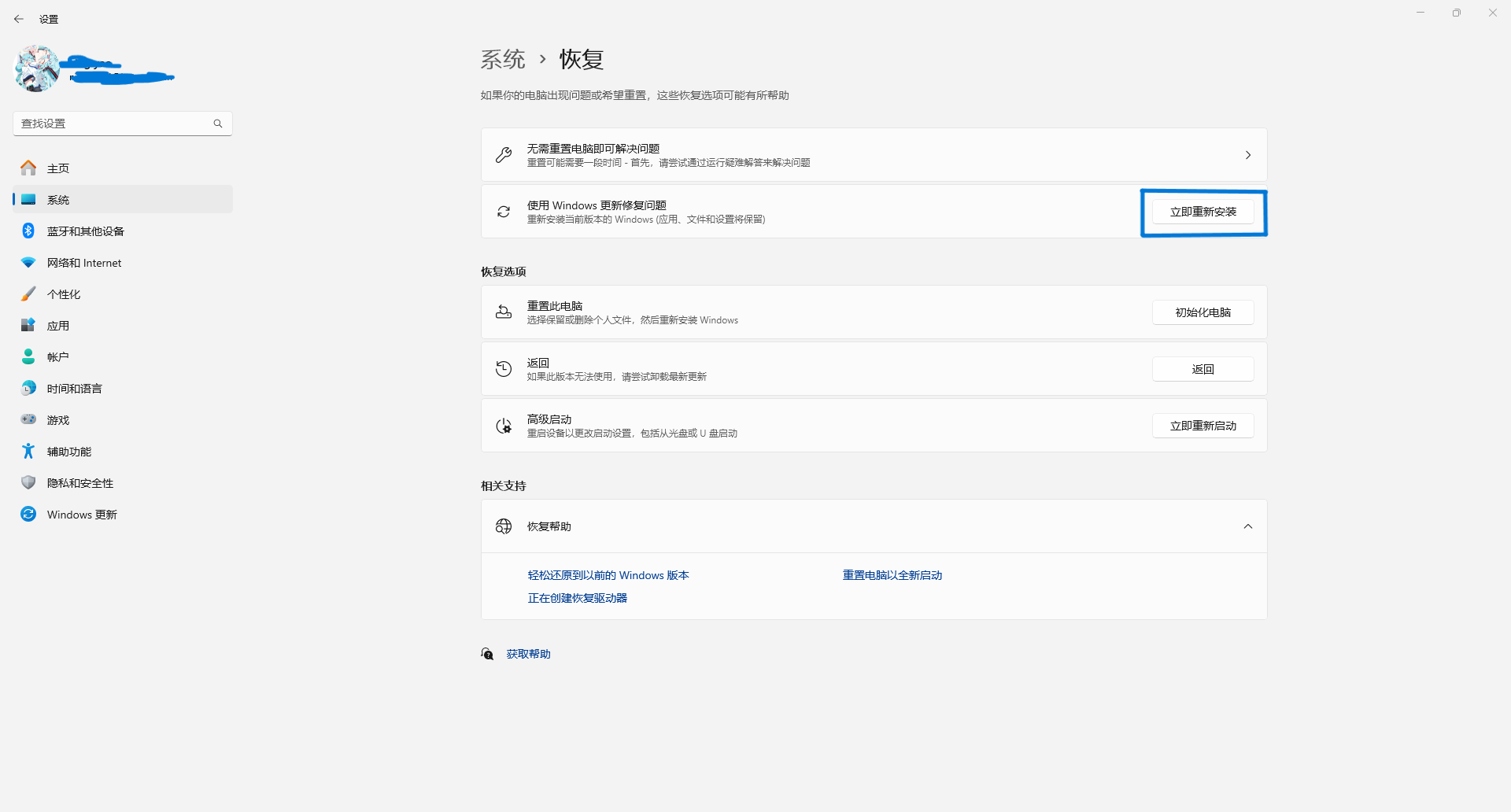This screenshot has height=812, width=1511.
Task: Click the search magnifier icon
Action: [x=218, y=124]
